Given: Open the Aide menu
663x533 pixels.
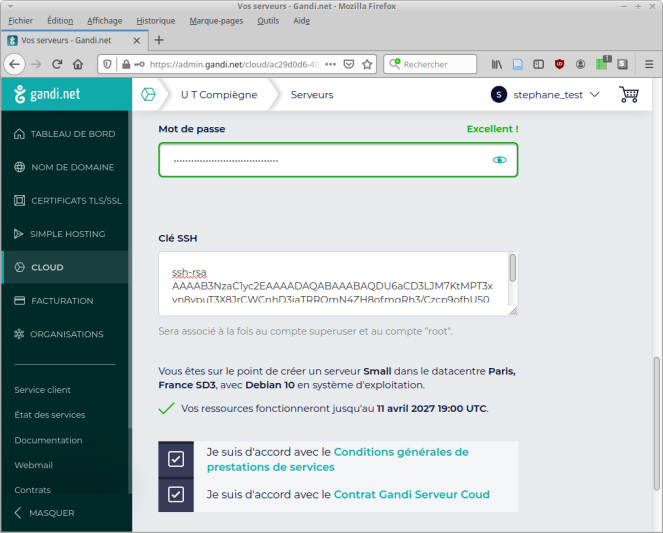Looking at the screenshot, I should pyautogui.click(x=301, y=21).
